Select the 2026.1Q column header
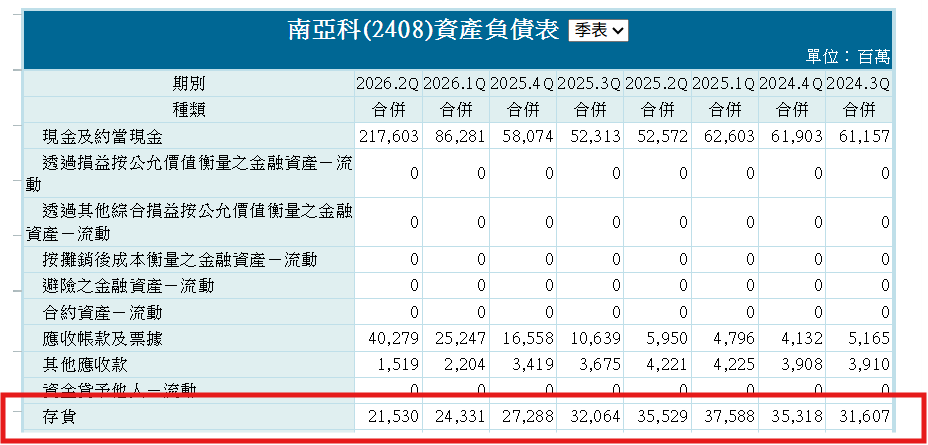The height and width of the screenshot is (445, 928). pos(455,84)
